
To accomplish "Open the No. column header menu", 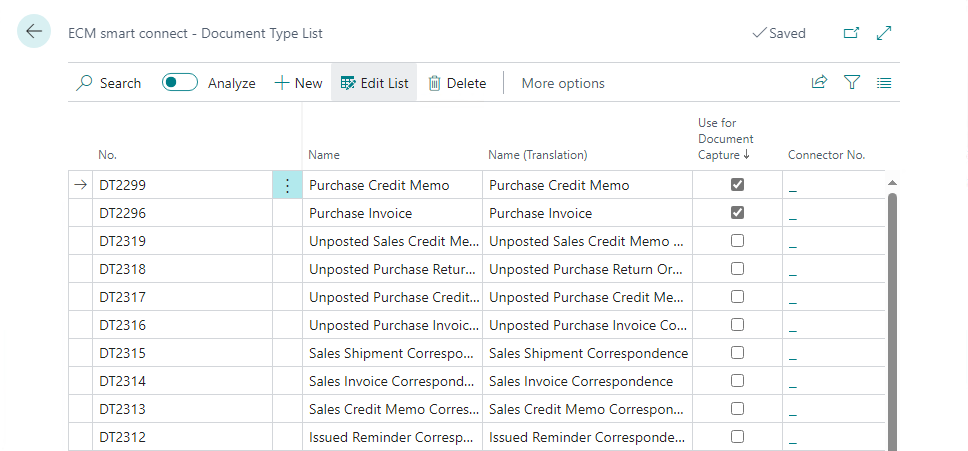I will [x=108, y=155].
